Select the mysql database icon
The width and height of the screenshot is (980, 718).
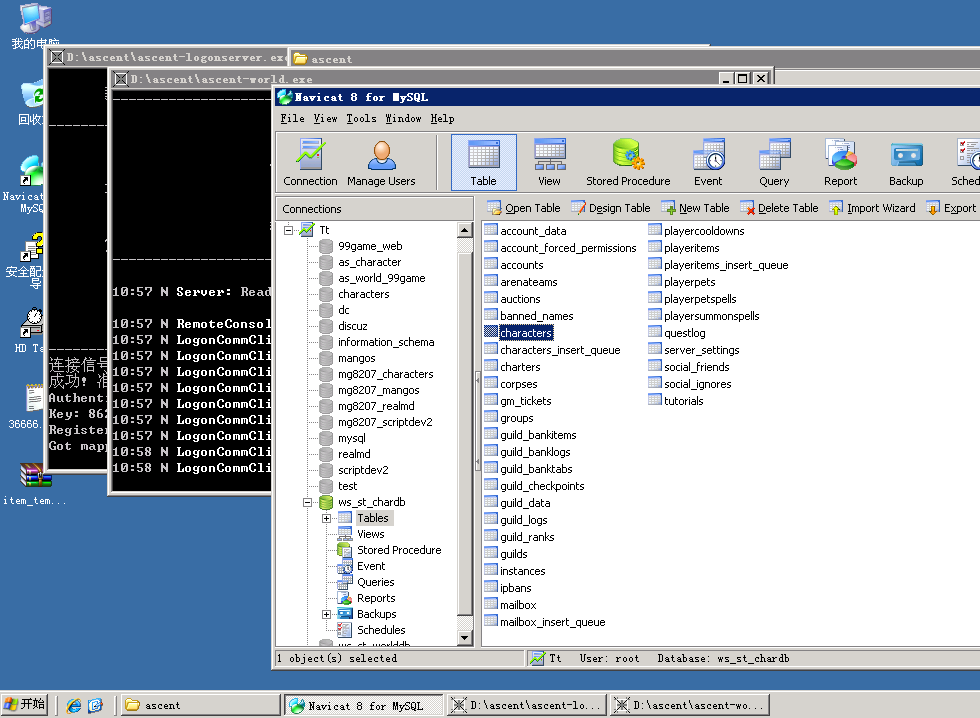[326, 438]
